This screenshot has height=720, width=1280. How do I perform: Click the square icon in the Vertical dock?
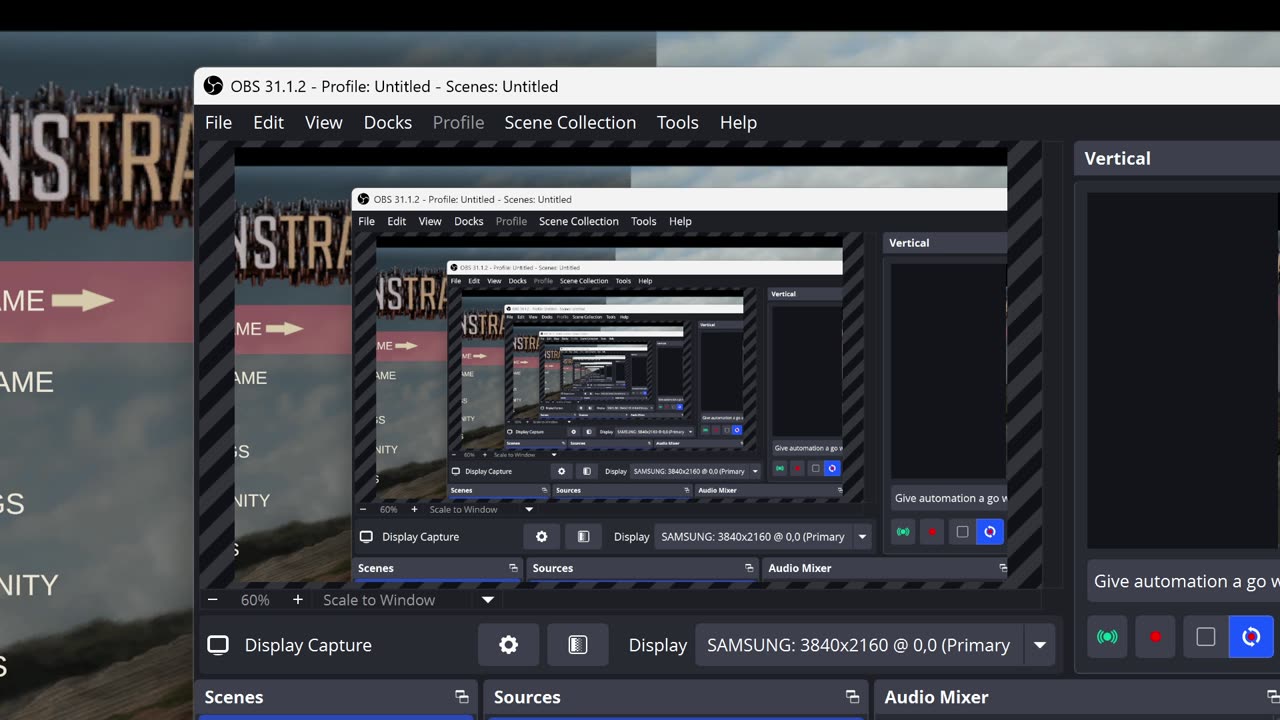(1206, 637)
